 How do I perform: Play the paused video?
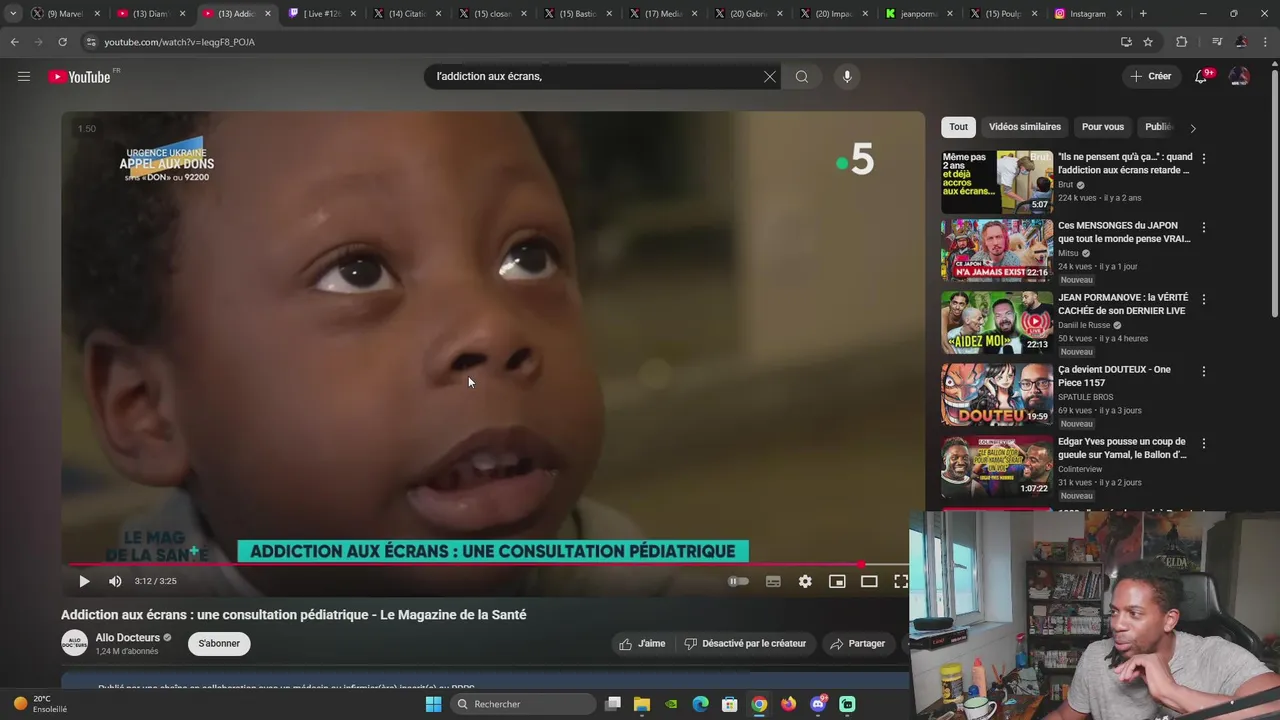(84, 581)
